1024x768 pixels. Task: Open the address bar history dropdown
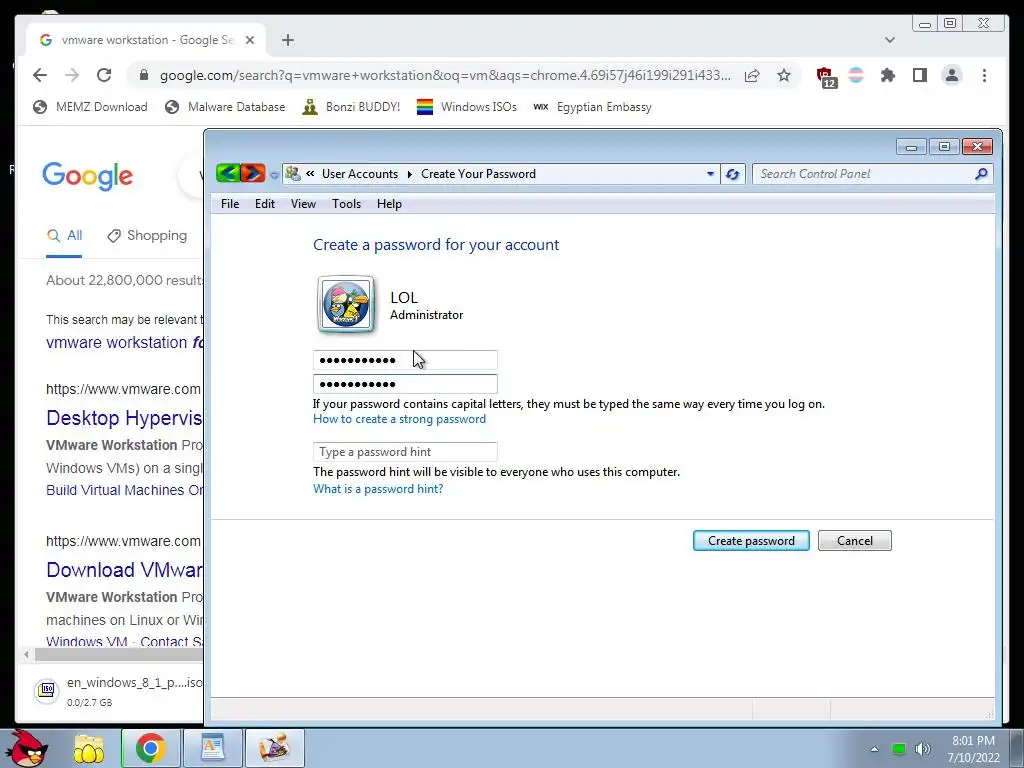point(710,174)
